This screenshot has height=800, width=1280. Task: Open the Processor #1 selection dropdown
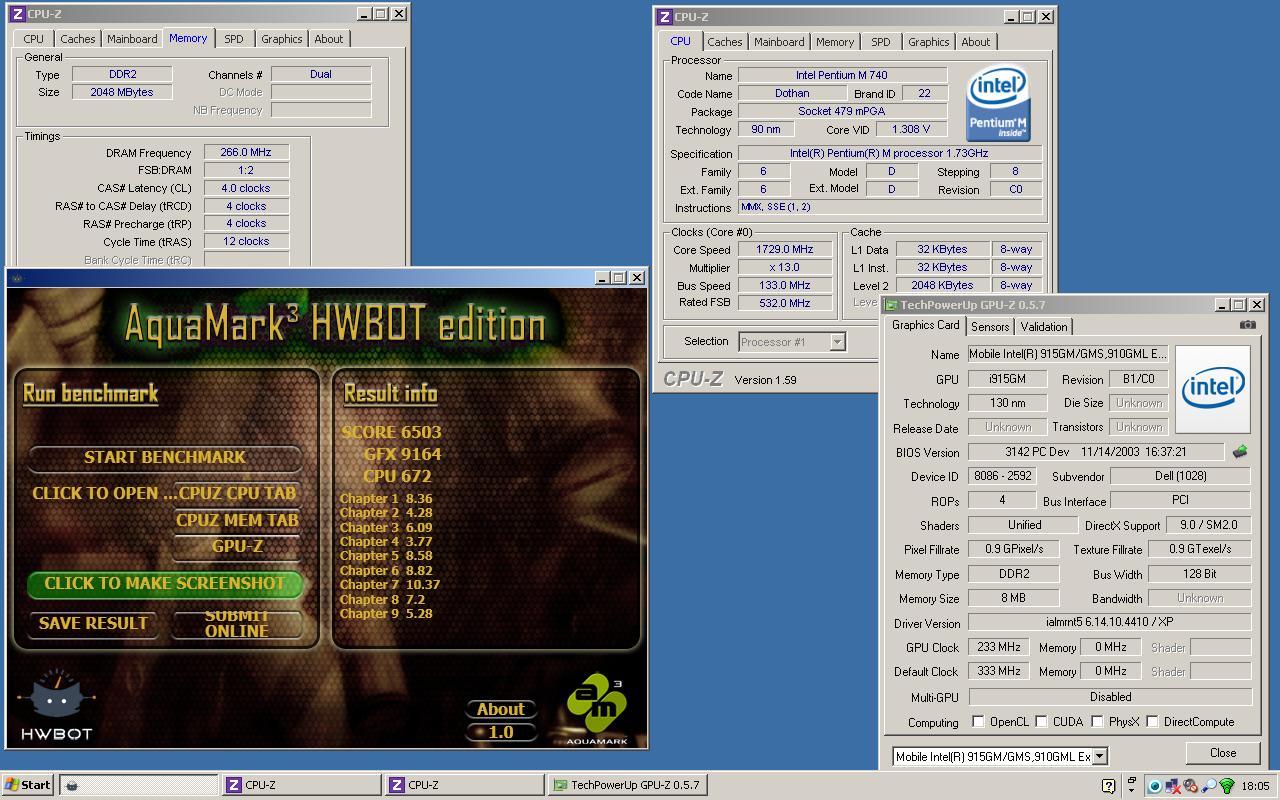tap(837, 342)
